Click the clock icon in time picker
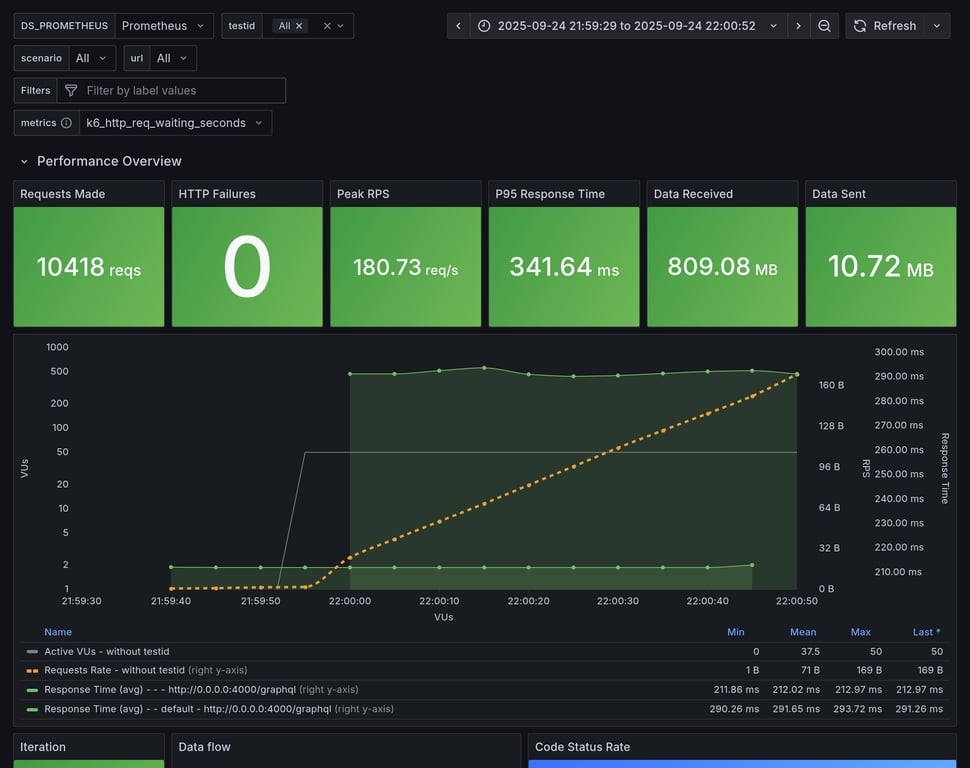The height and width of the screenshot is (768, 970). [484, 26]
